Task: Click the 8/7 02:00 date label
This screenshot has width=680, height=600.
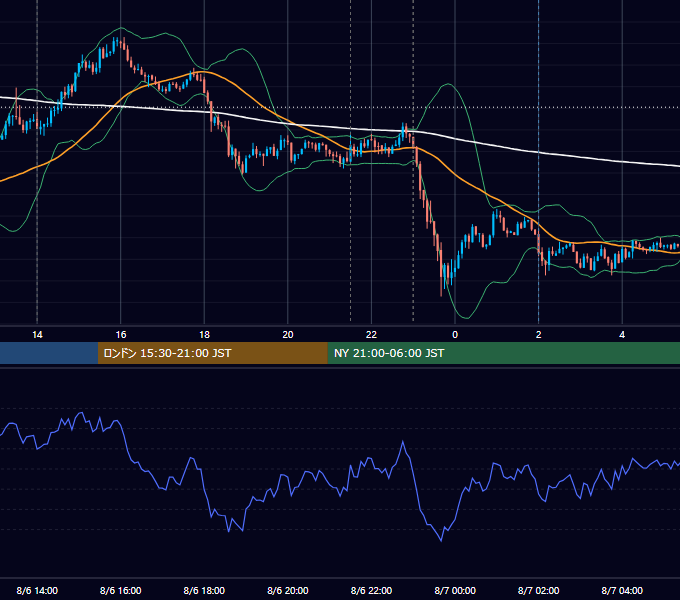Action: click(x=539, y=590)
